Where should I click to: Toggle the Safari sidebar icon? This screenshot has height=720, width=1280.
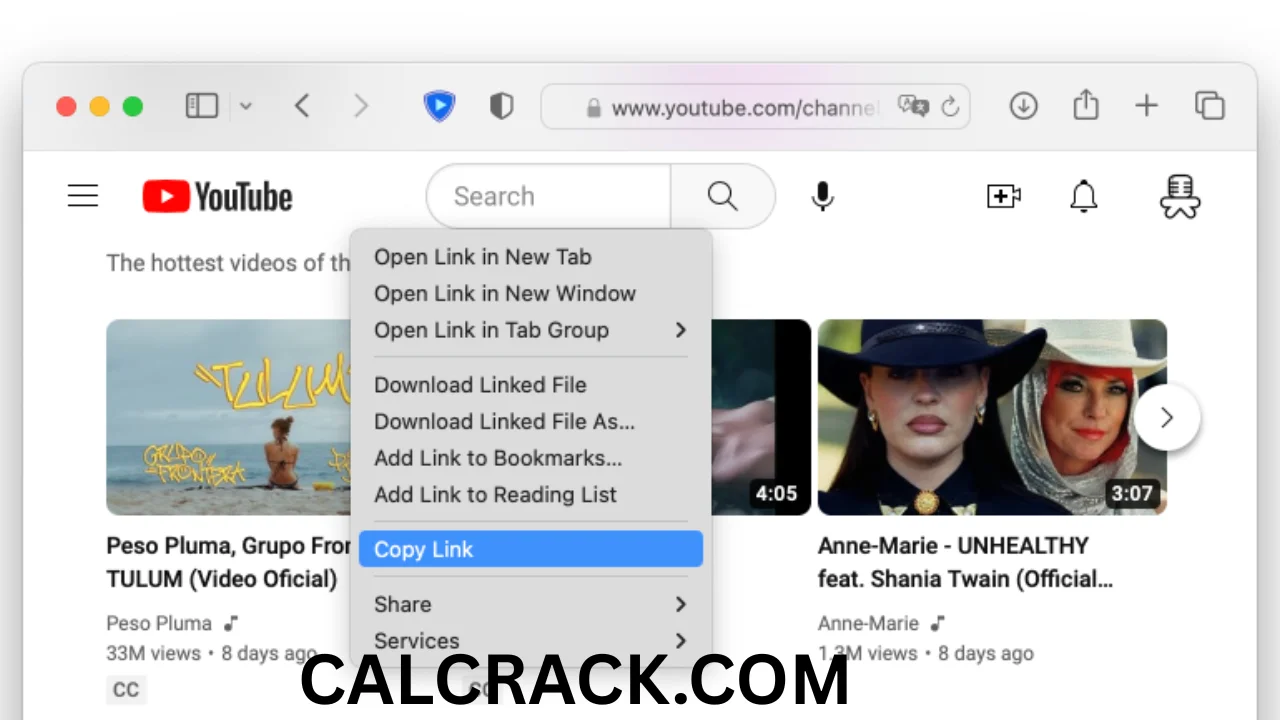(202, 105)
